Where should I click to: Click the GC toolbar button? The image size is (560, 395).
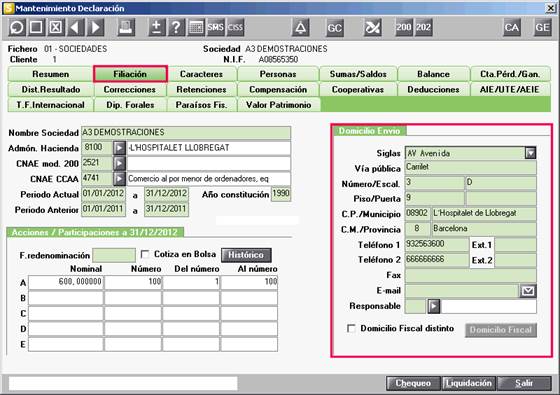coord(335,28)
